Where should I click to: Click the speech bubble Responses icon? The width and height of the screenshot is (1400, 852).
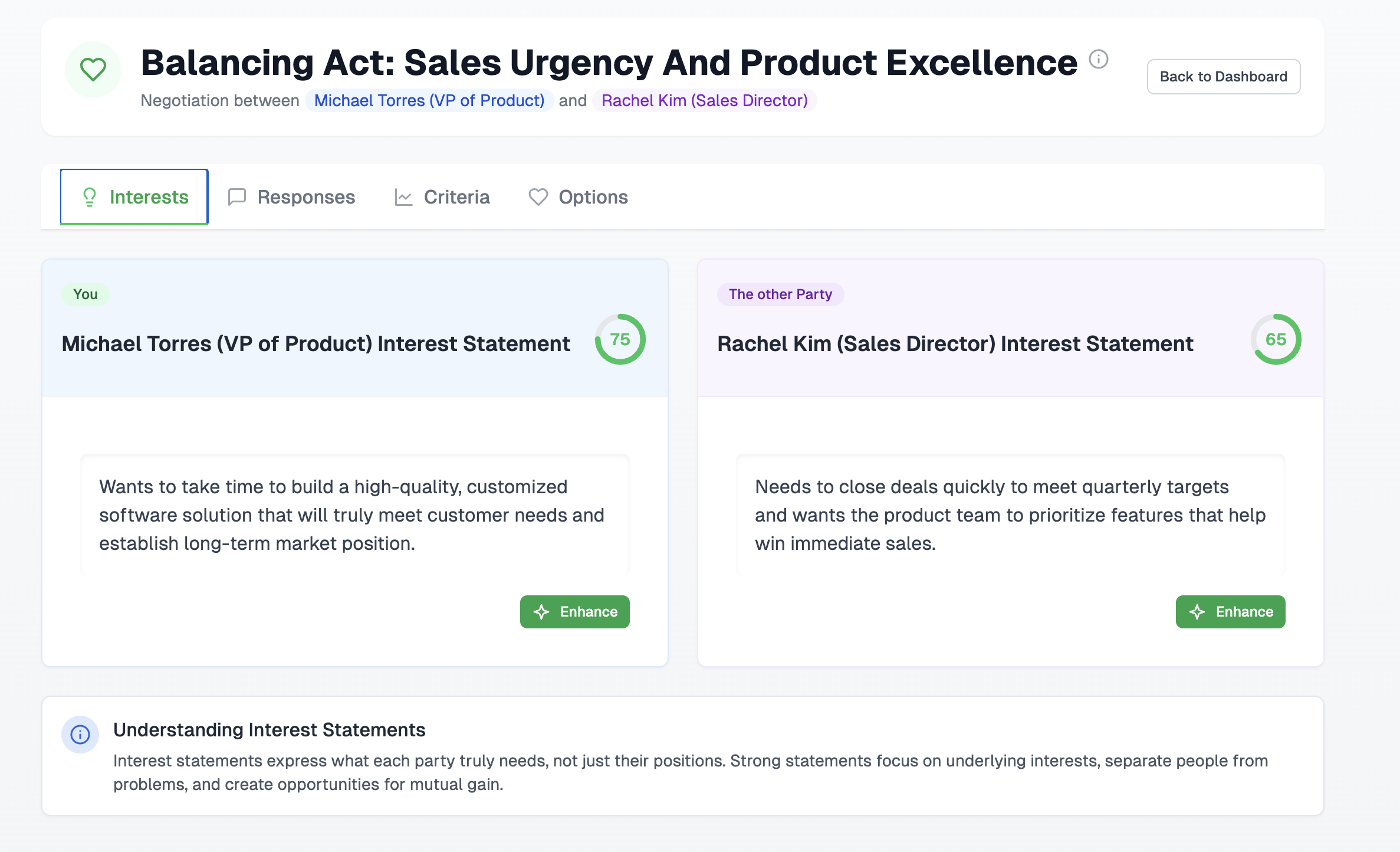[x=236, y=197]
